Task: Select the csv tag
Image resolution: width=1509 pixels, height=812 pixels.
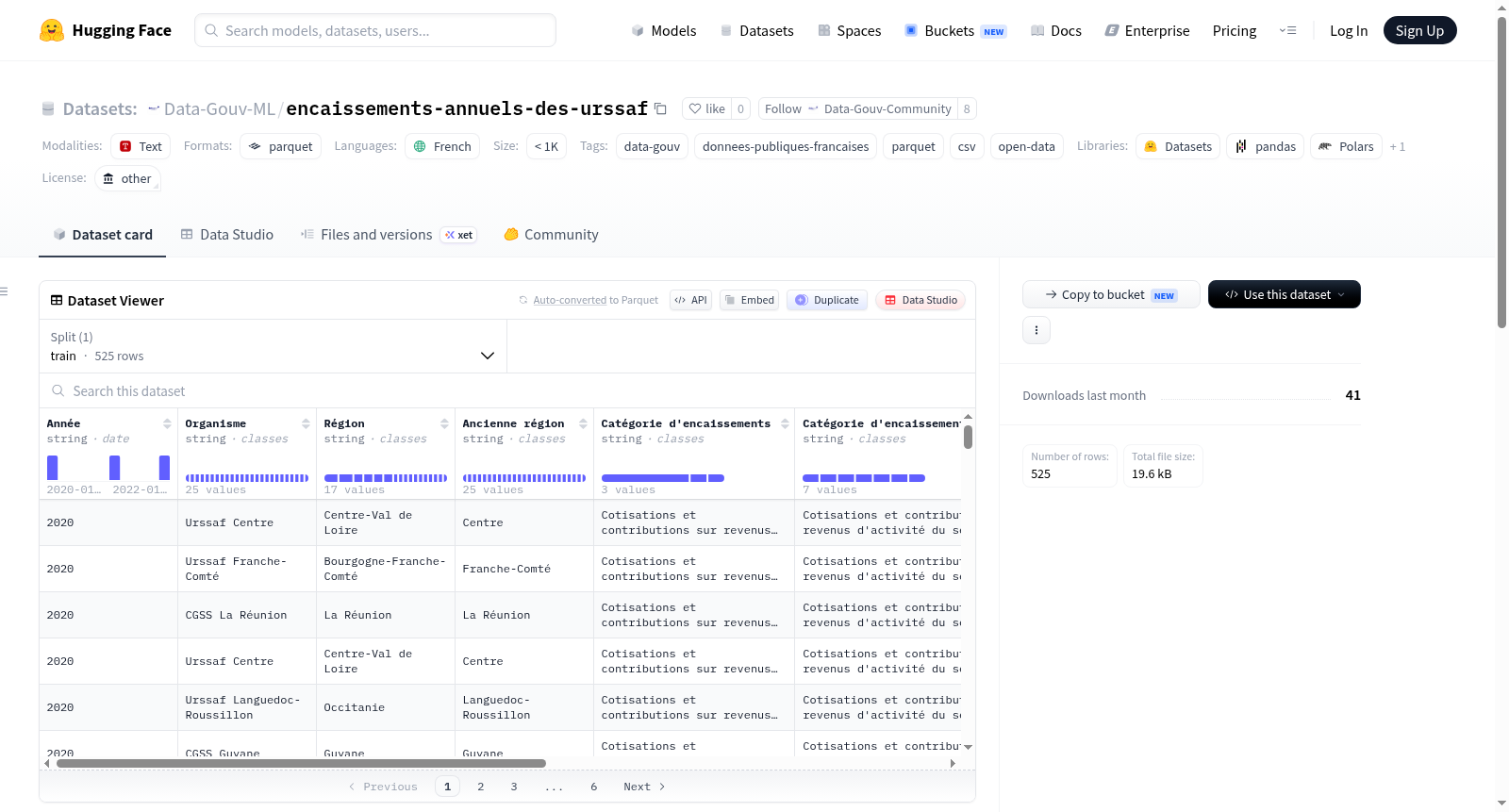Action: click(x=967, y=146)
